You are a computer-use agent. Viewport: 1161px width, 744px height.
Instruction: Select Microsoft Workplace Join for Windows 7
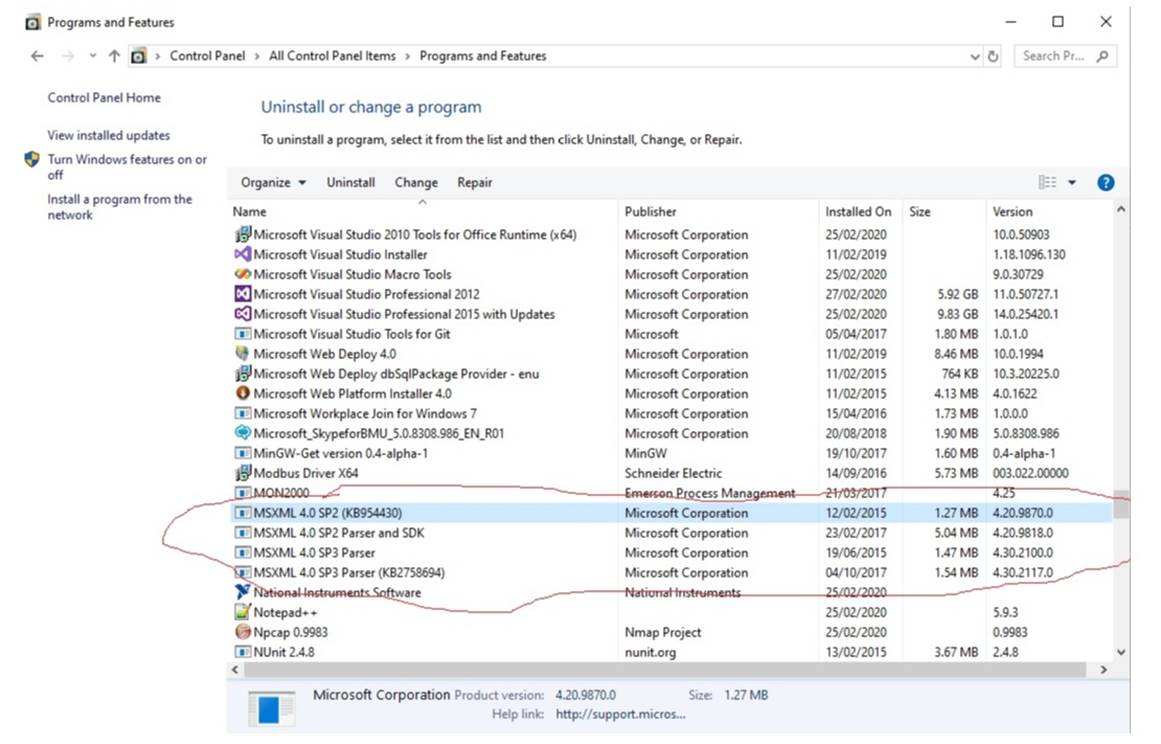pos(670,414)
